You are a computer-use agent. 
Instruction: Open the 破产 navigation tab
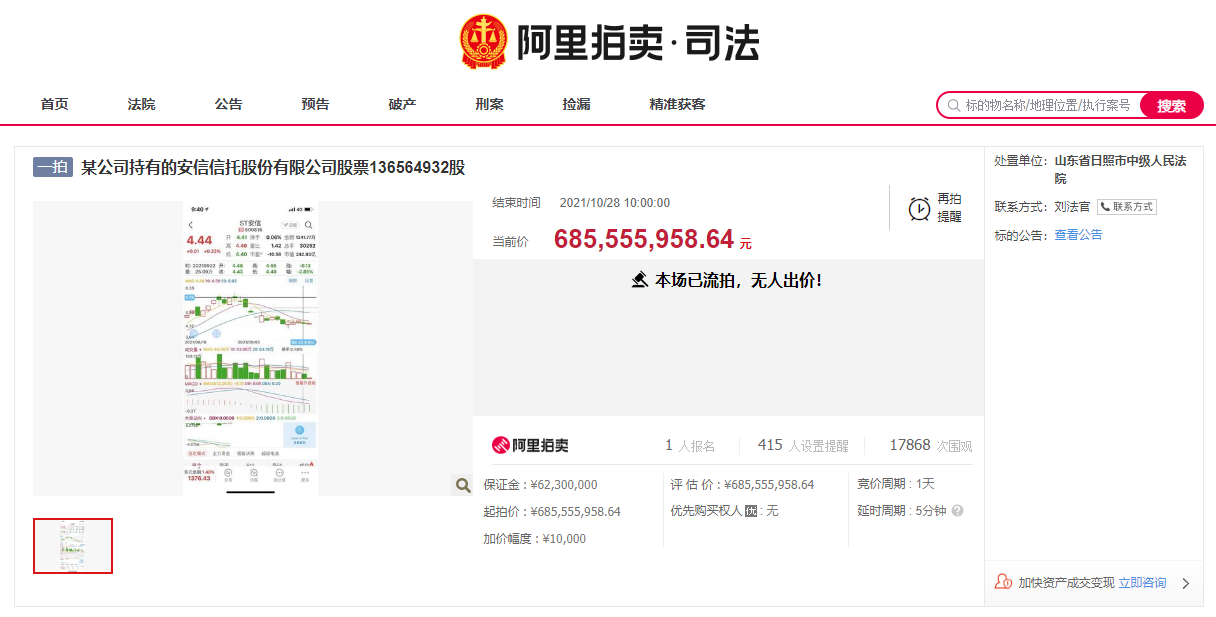click(403, 104)
